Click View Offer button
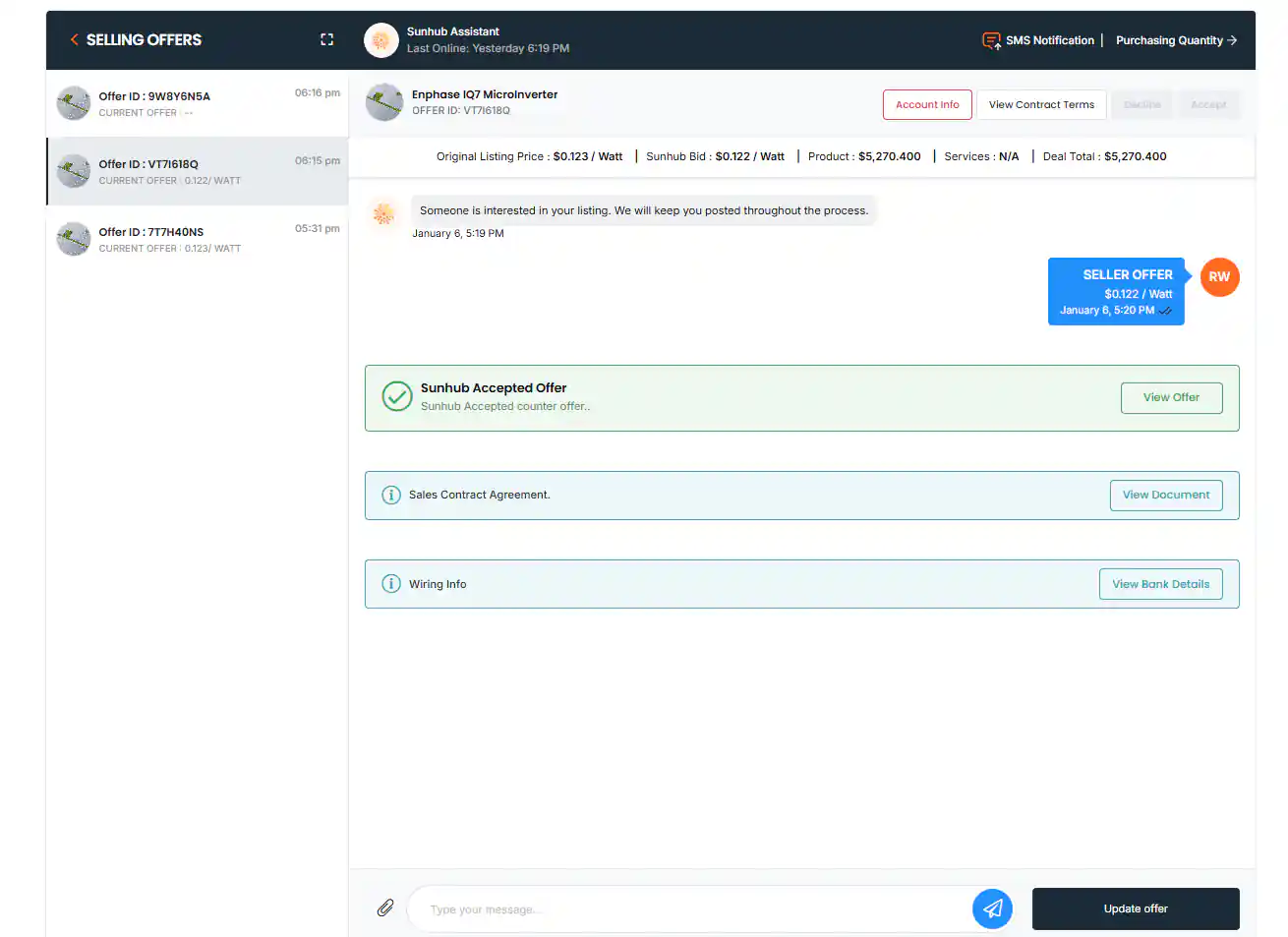1288x937 pixels. click(x=1171, y=397)
